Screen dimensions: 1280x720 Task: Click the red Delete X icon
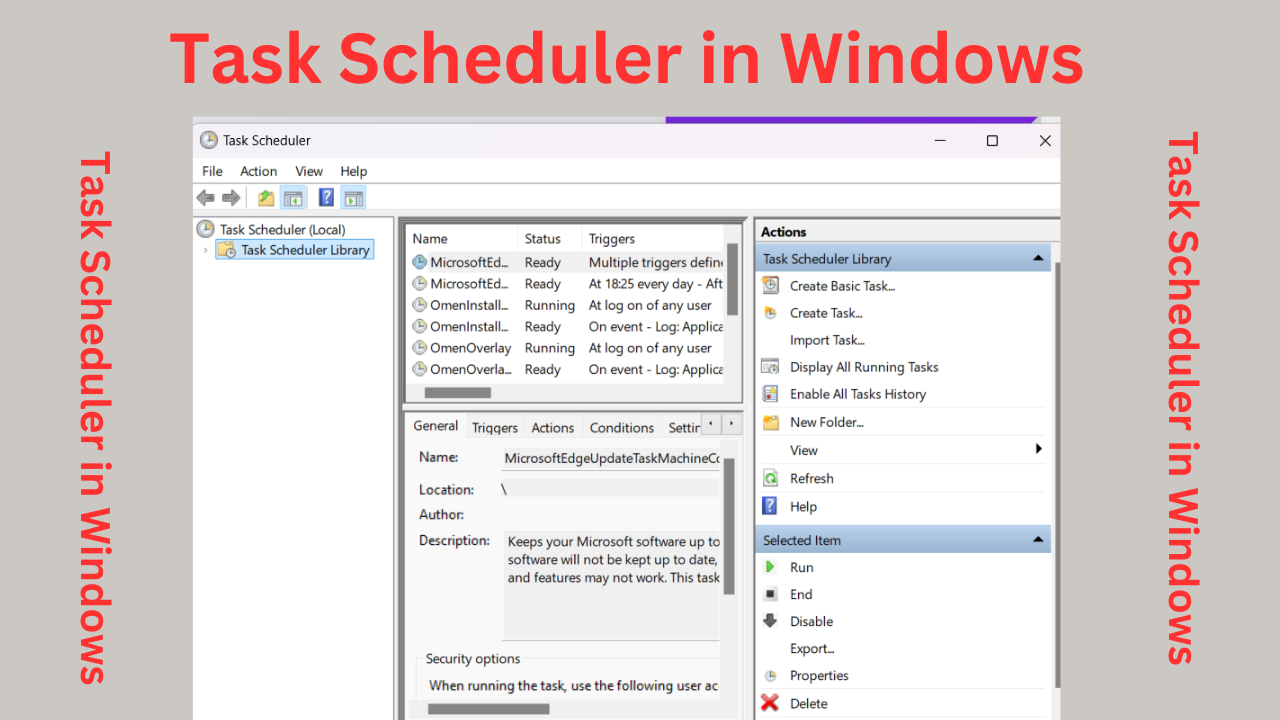(770, 703)
